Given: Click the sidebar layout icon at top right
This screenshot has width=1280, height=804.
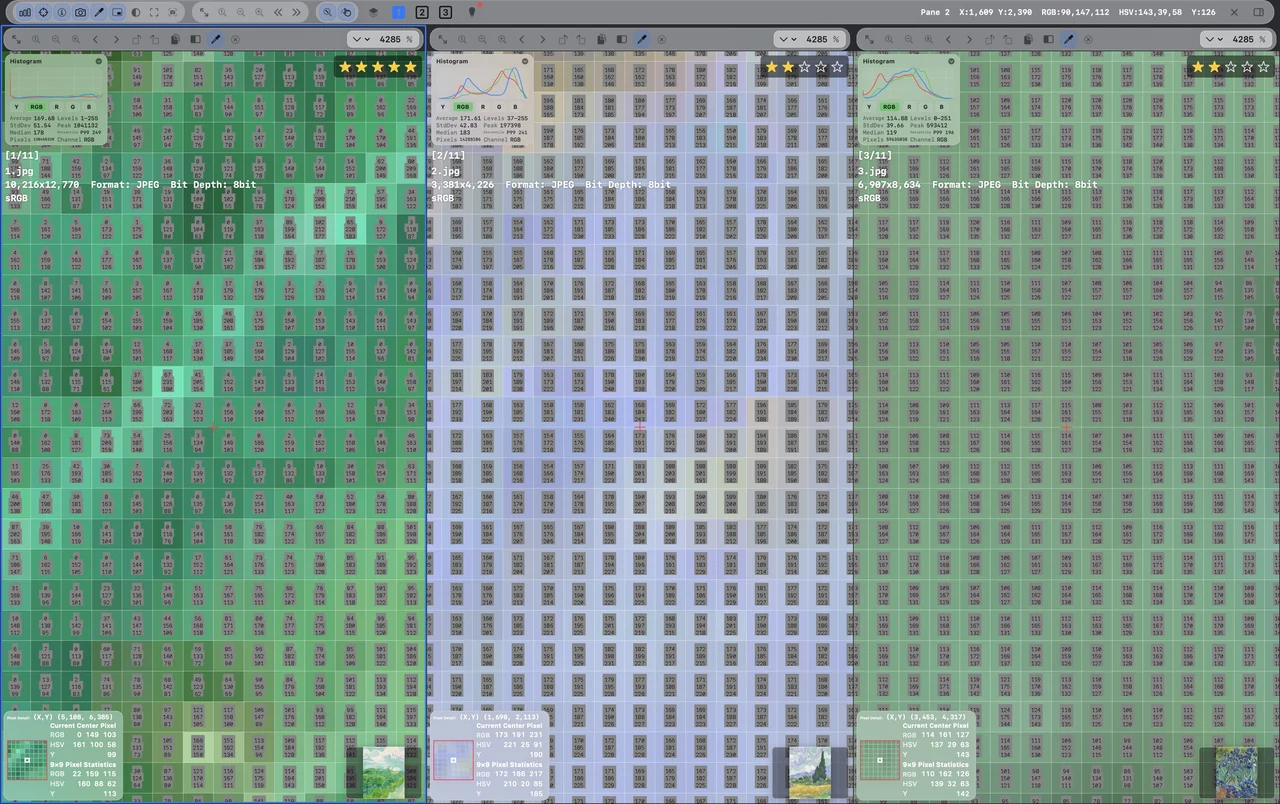Looking at the screenshot, I should 1261,12.
